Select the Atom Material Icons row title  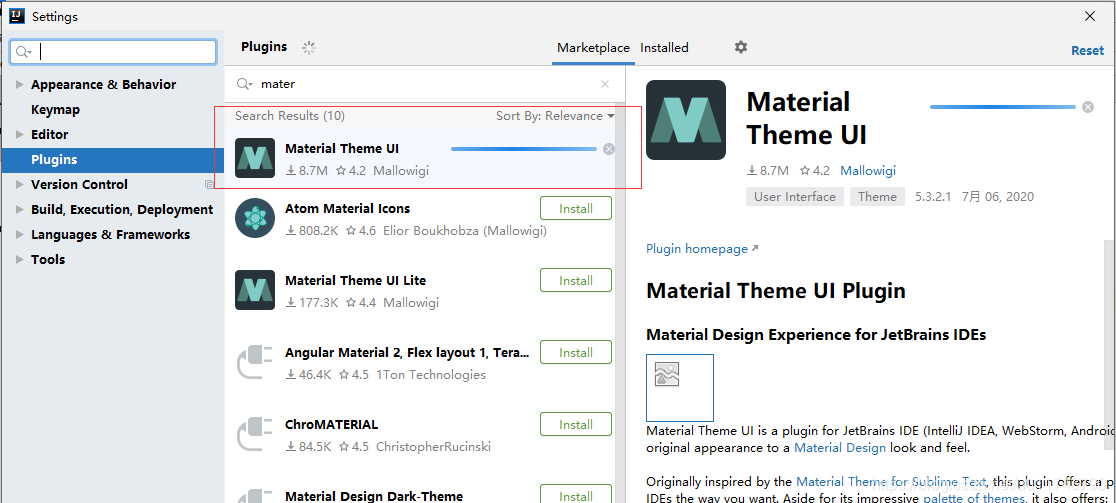click(x=347, y=208)
